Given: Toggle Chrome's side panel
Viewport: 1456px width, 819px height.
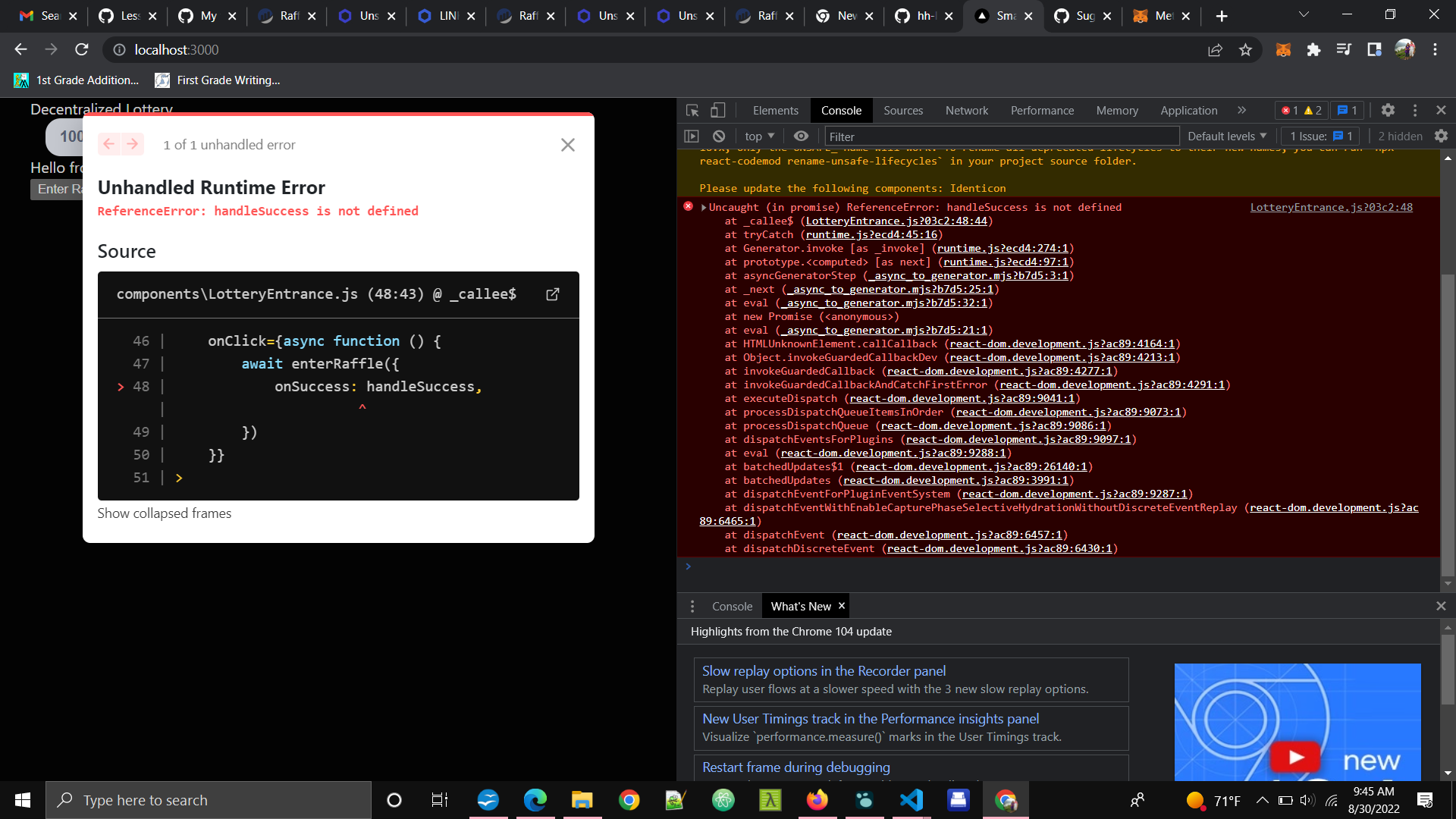Looking at the screenshot, I should click(x=1373, y=49).
